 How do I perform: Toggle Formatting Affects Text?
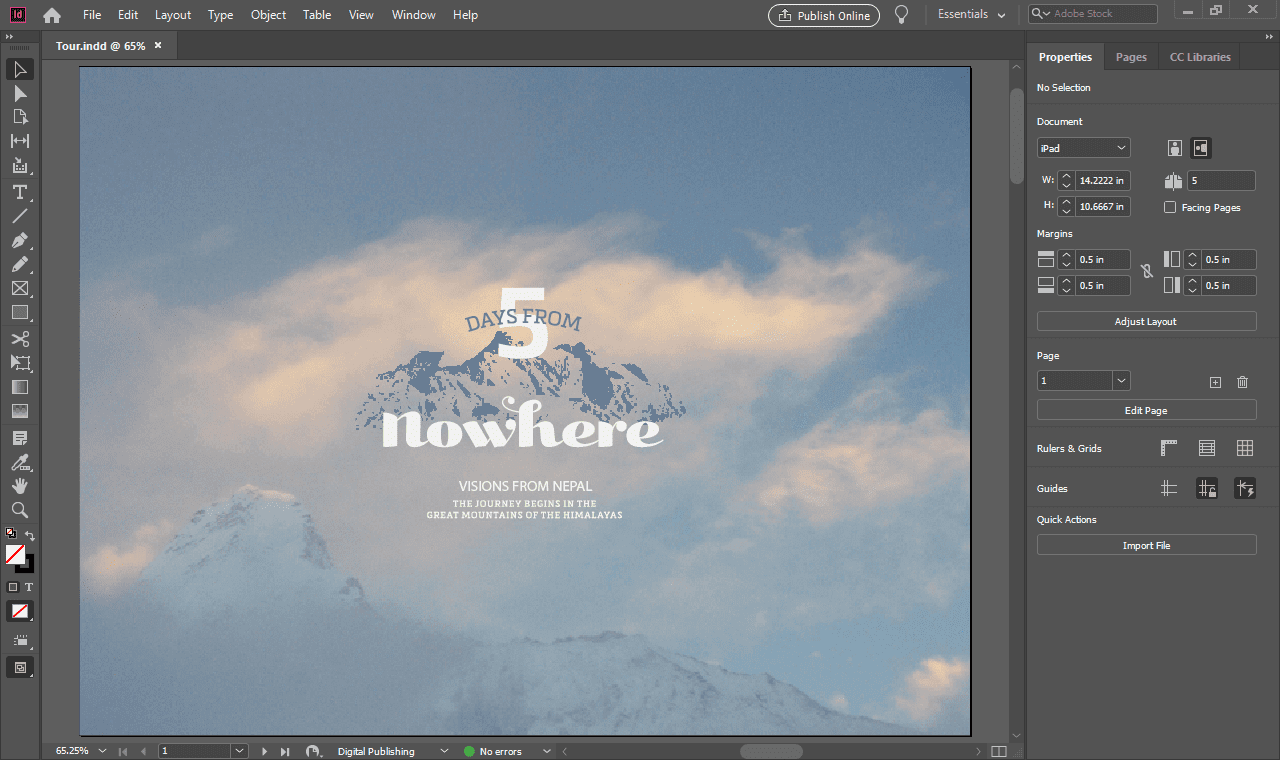[28, 587]
